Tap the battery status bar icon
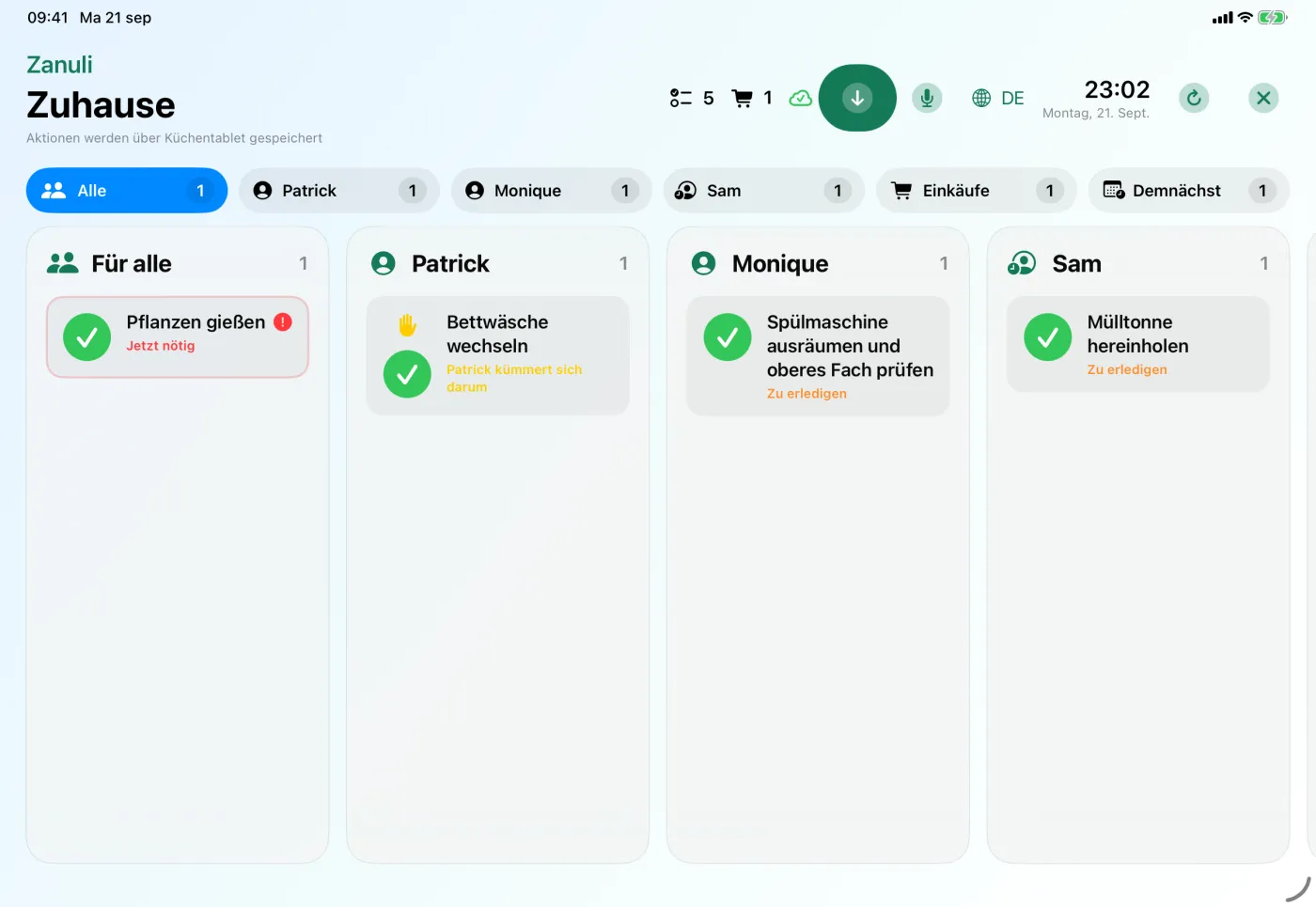Image resolution: width=1316 pixels, height=907 pixels. [x=1272, y=17]
